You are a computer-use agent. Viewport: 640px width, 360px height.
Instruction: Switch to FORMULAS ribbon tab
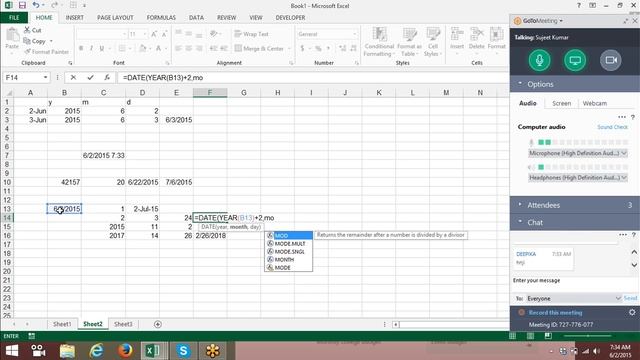click(161, 18)
